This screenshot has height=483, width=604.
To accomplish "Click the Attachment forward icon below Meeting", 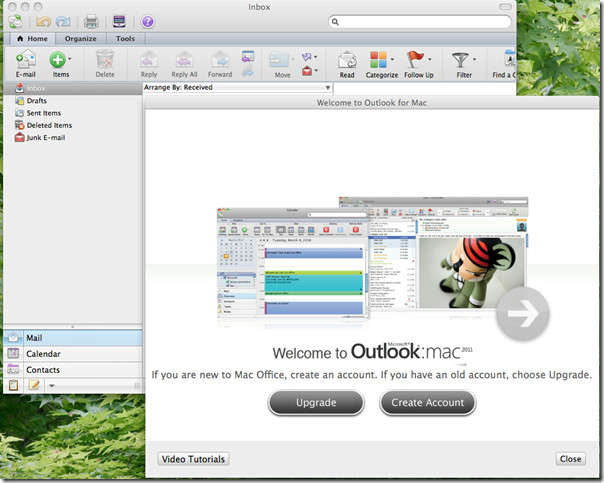I will point(248,70).
